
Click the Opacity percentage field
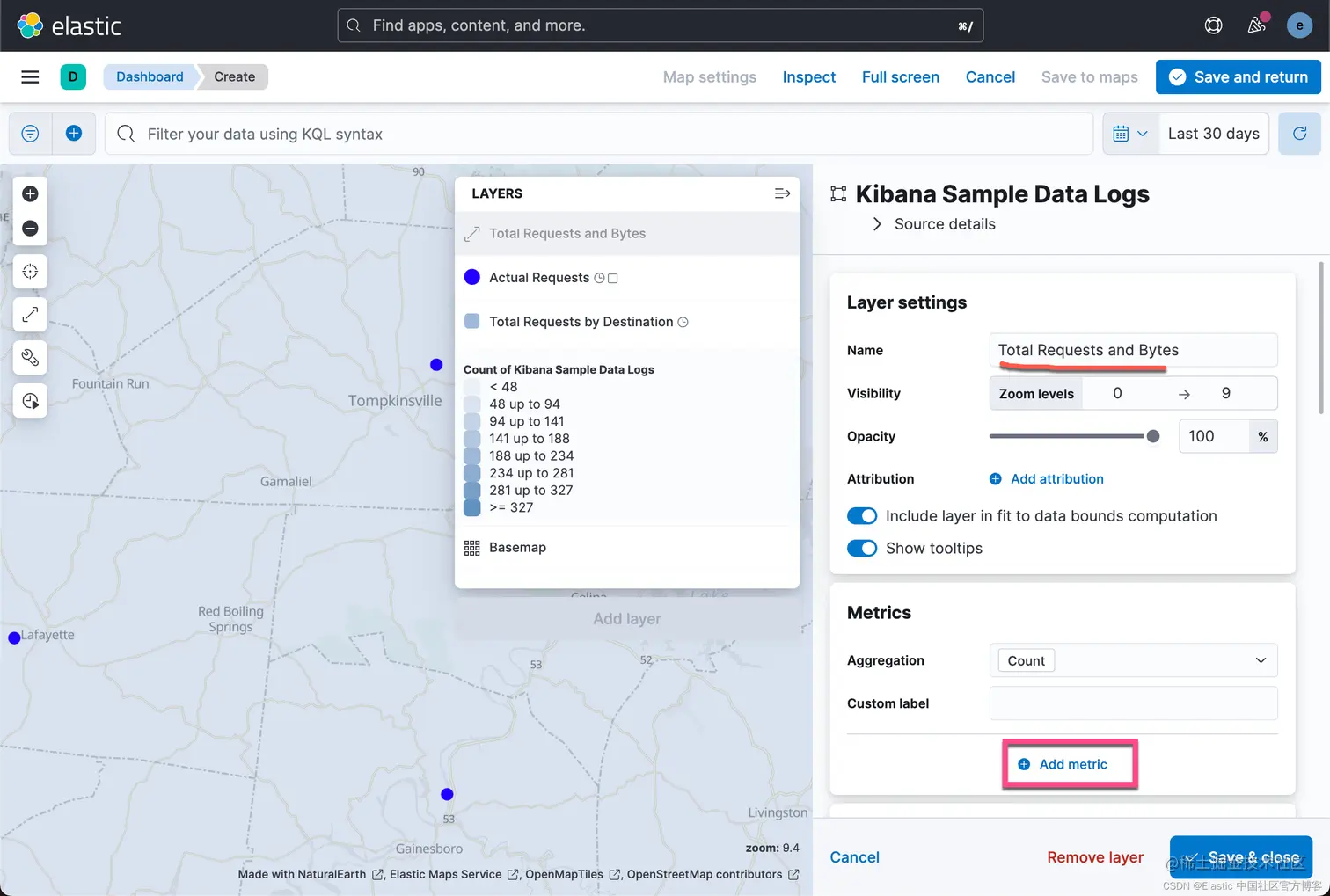click(x=1214, y=436)
